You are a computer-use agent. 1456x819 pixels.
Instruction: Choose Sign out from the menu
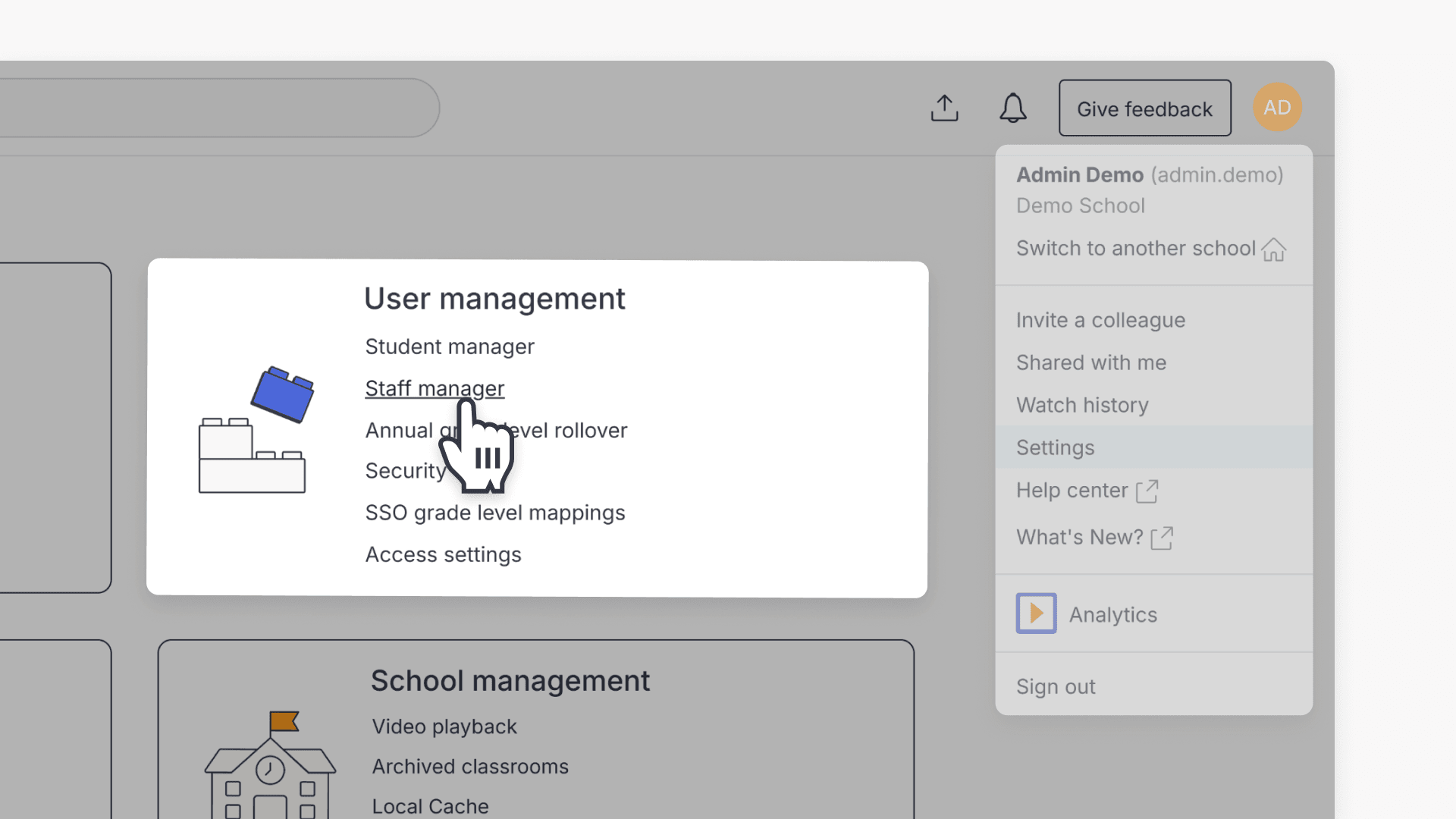pos(1055,686)
